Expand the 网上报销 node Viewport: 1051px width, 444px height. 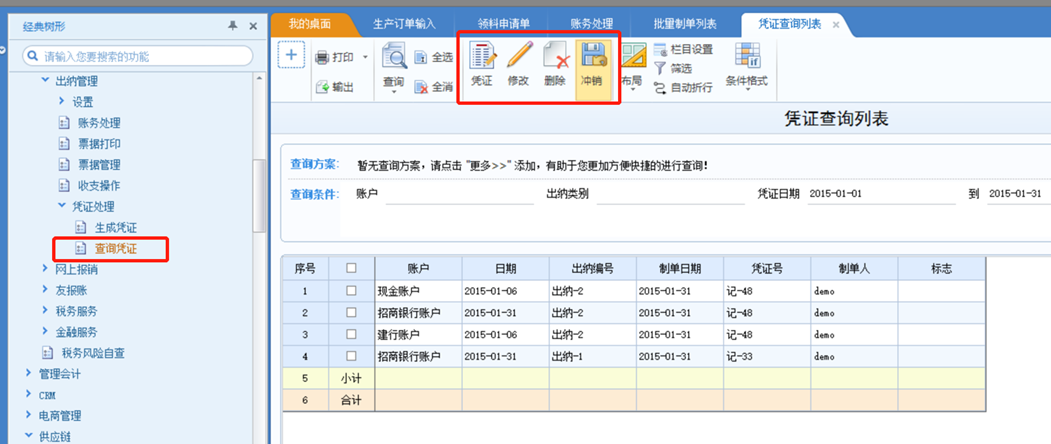point(45,269)
